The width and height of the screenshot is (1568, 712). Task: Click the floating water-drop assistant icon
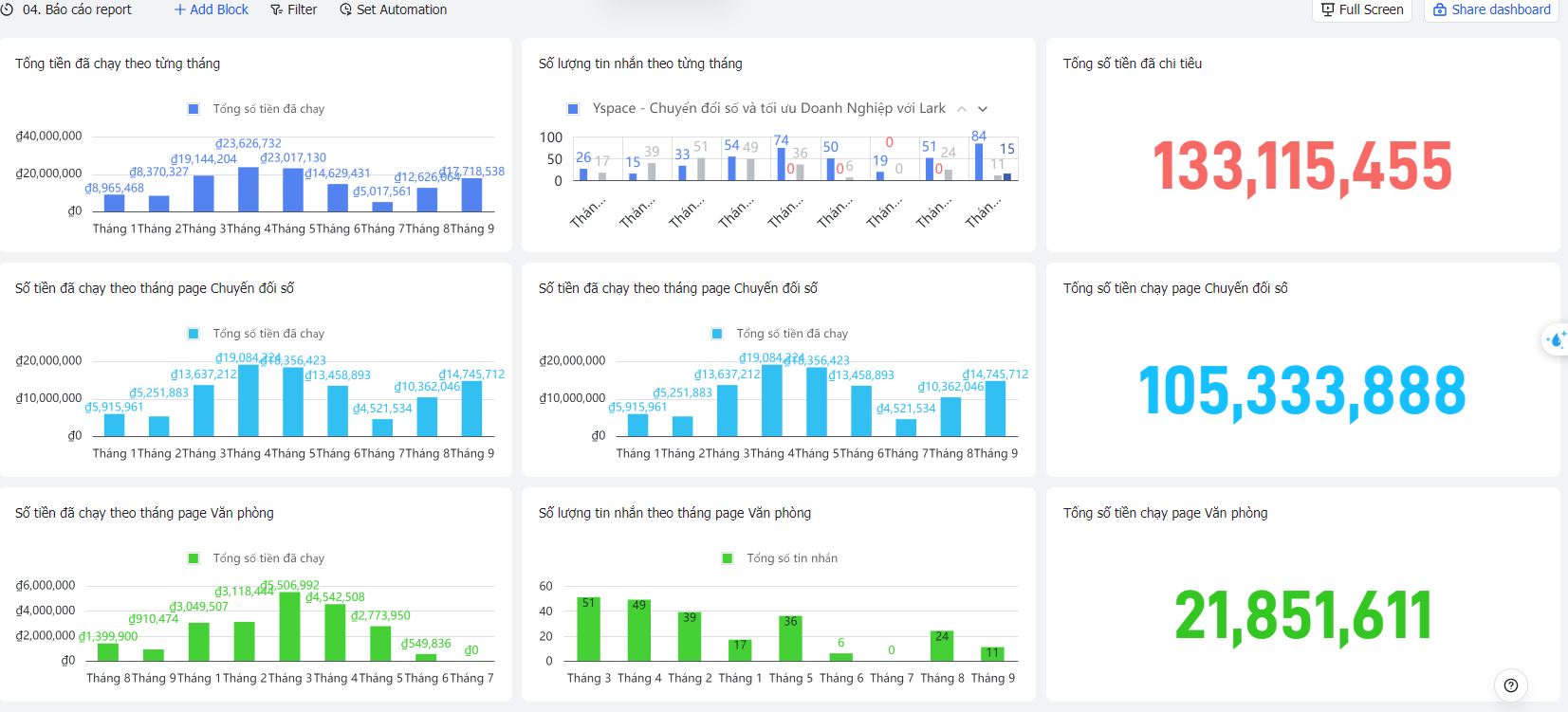tap(1556, 339)
